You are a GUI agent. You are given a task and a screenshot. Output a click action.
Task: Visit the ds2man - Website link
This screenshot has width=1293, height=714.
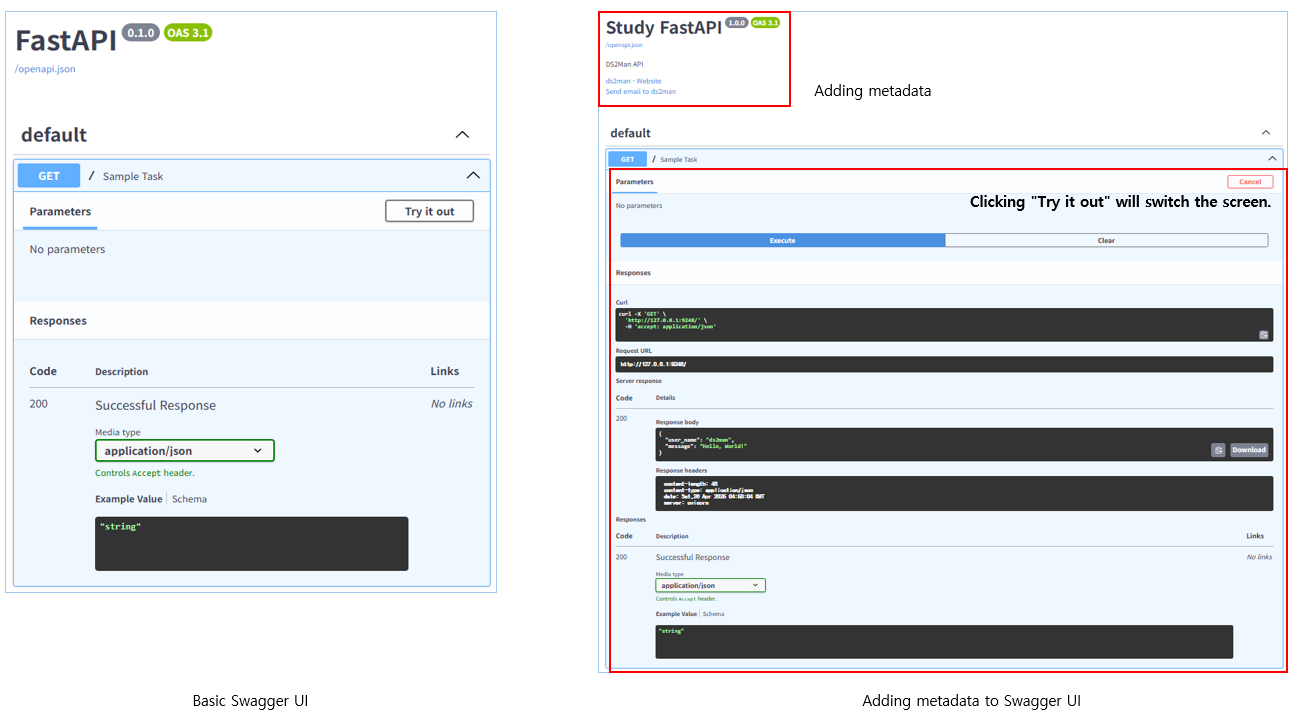pos(633,81)
